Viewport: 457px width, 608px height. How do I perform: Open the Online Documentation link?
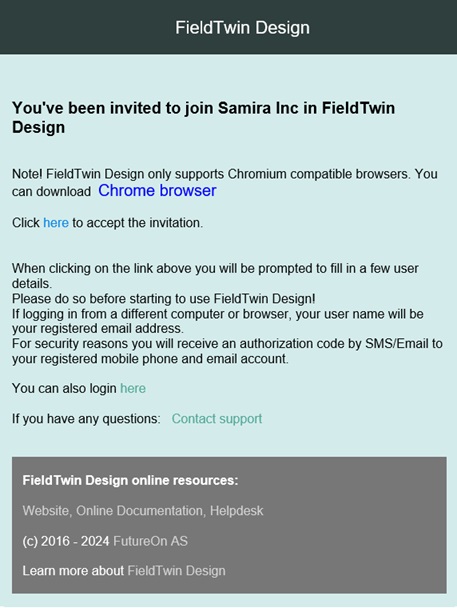[x=139, y=511]
